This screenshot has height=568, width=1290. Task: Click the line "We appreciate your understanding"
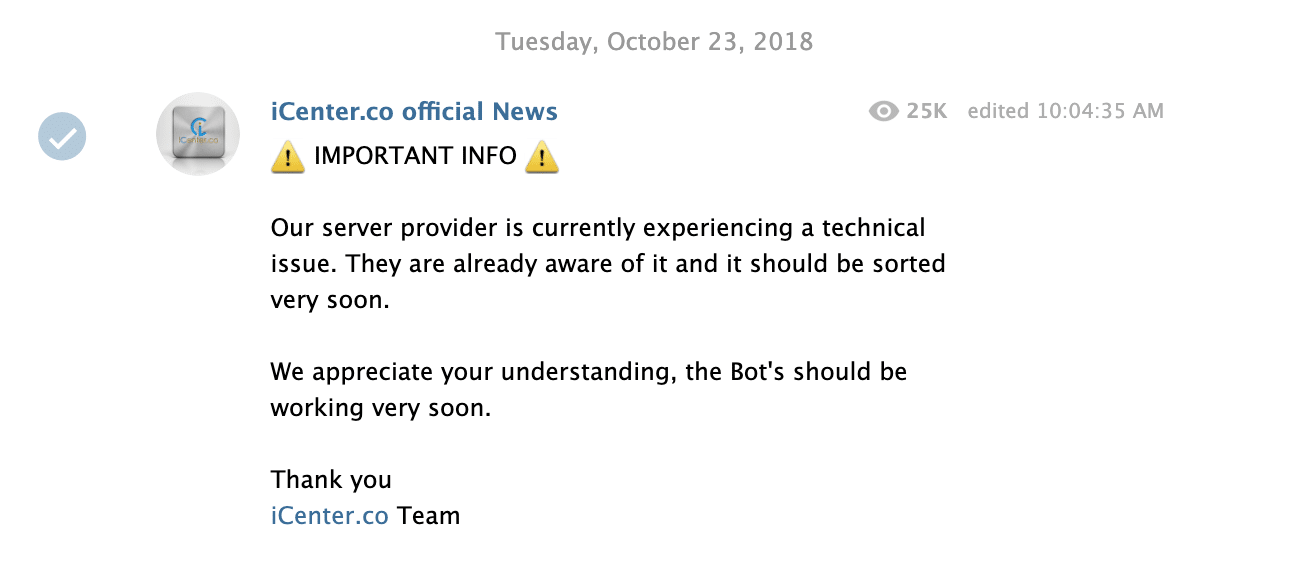588,372
